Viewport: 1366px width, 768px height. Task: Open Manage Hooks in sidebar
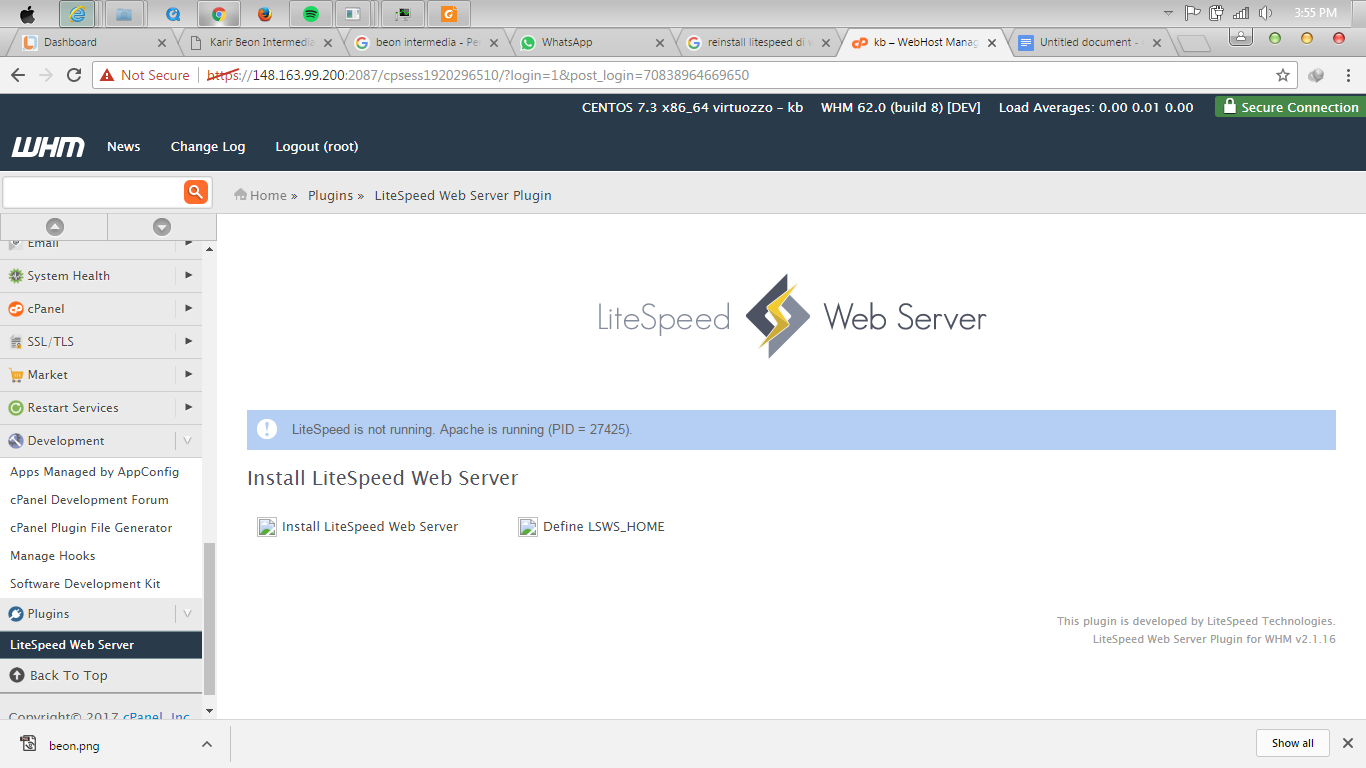pos(53,556)
